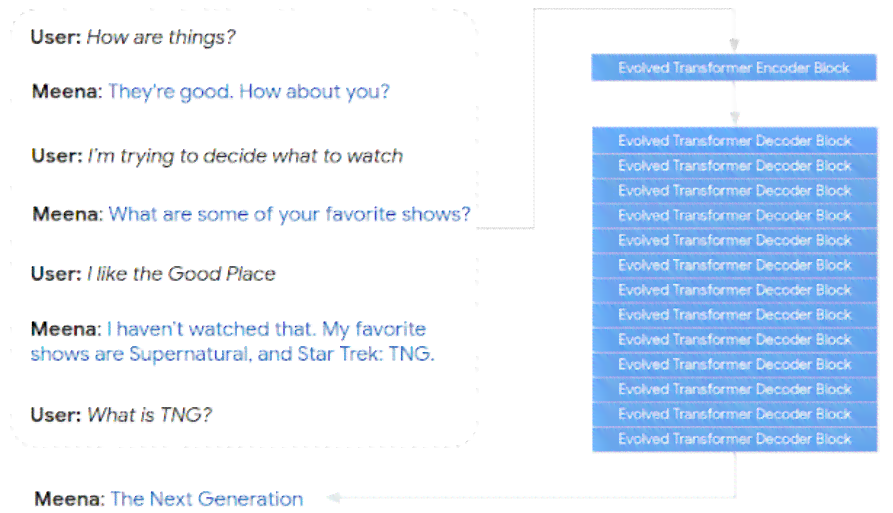
Task: Click the final response "The Next Generation"
Action: [206, 499]
